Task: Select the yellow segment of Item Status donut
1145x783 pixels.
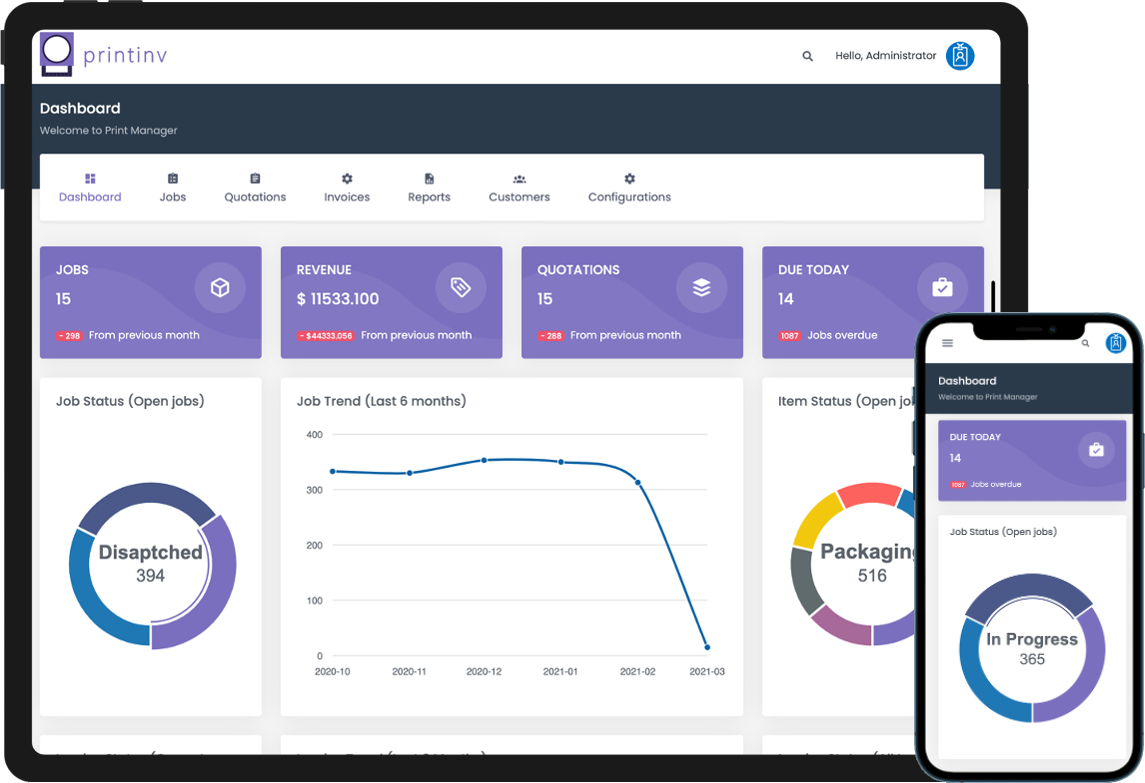Action: pyautogui.click(x=815, y=519)
